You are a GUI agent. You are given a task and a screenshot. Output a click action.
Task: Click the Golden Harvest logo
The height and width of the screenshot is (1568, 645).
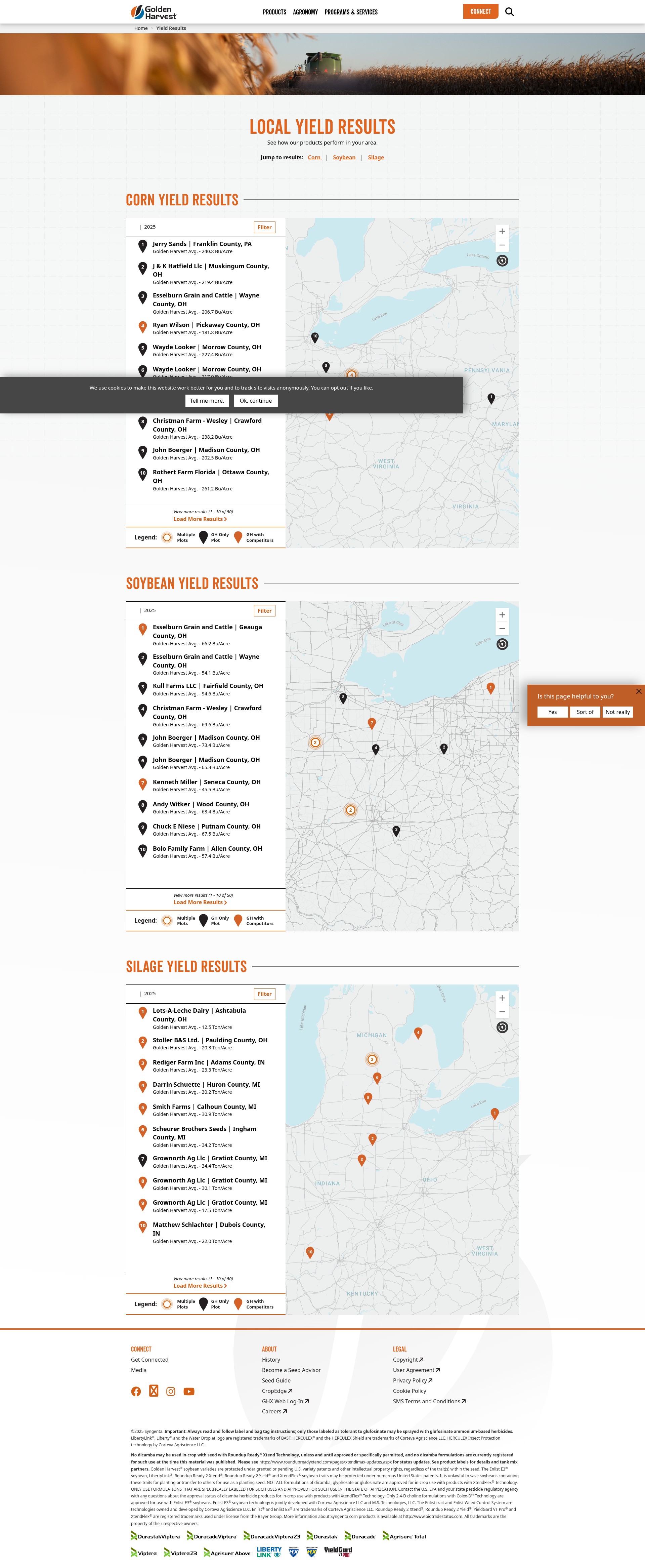pyautogui.click(x=154, y=12)
